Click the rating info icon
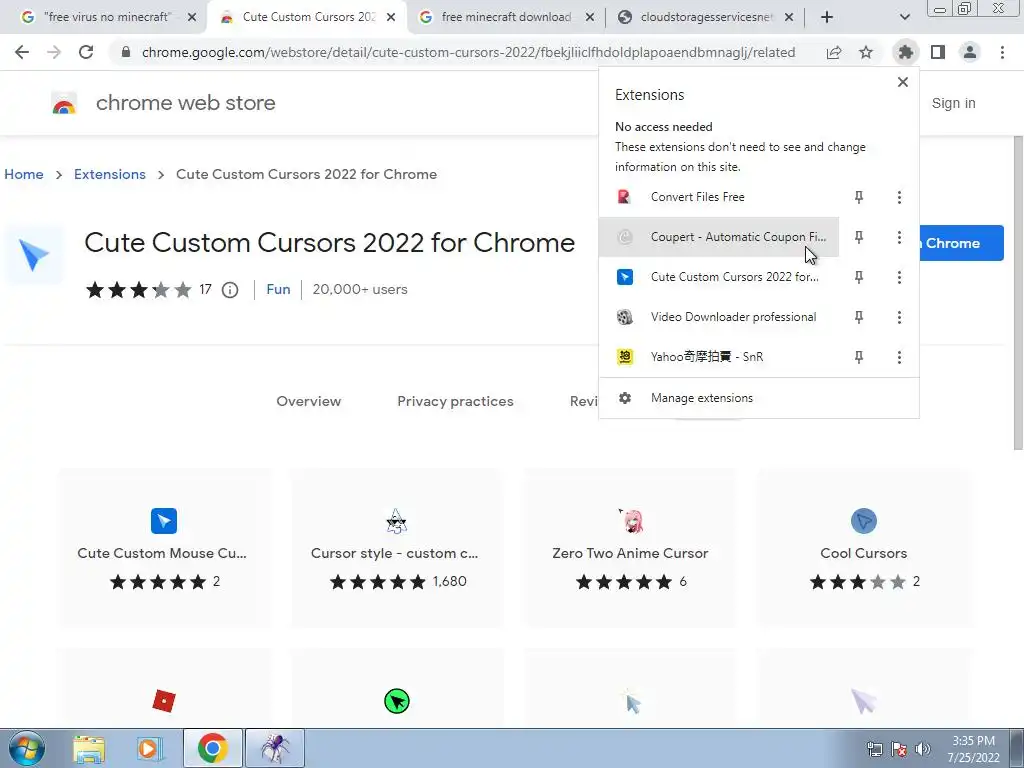Viewport: 1024px width, 768px height. [230, 289]
